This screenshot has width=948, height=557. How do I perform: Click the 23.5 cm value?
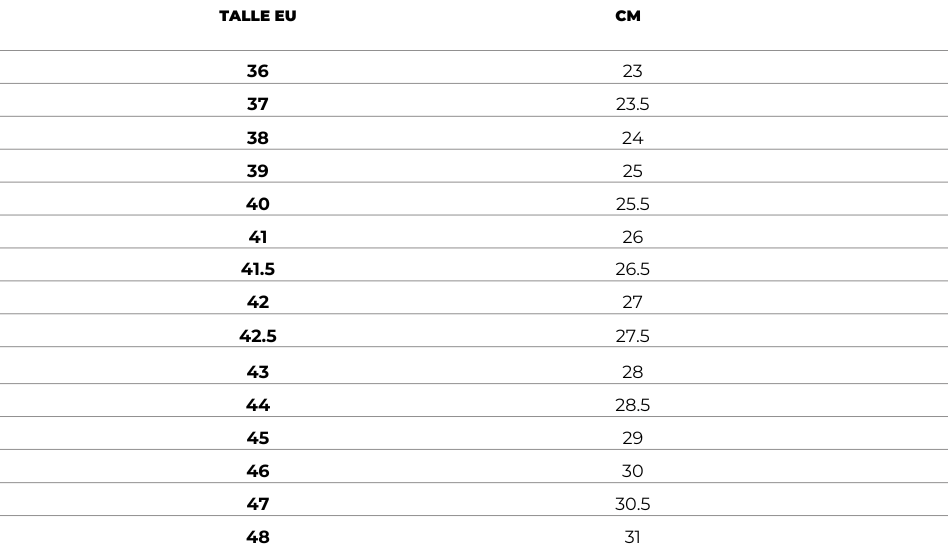coord(632,104)
